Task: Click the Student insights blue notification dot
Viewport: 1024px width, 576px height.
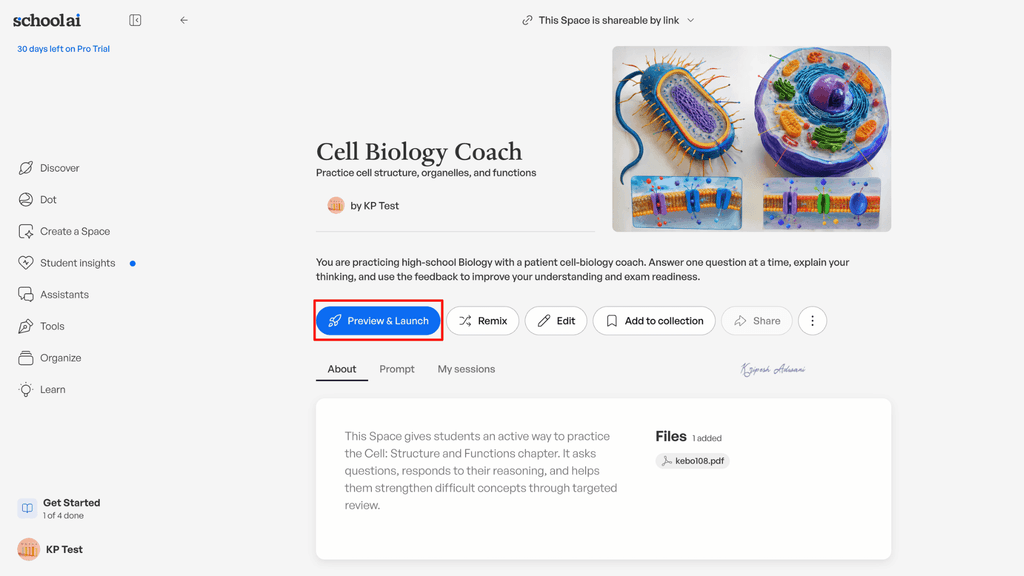Action: pos(133,263)
